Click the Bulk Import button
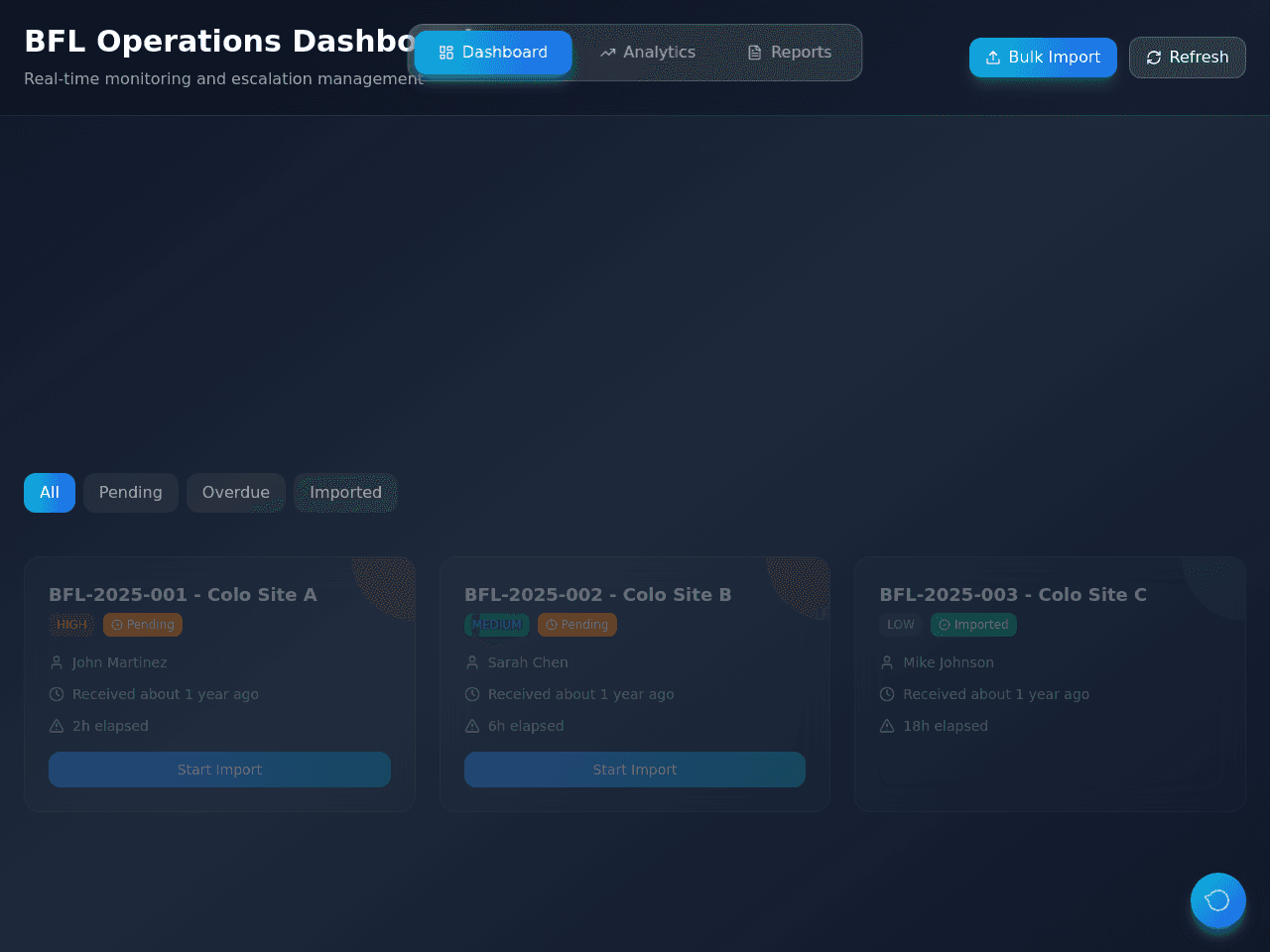 tap(1043, 58)
